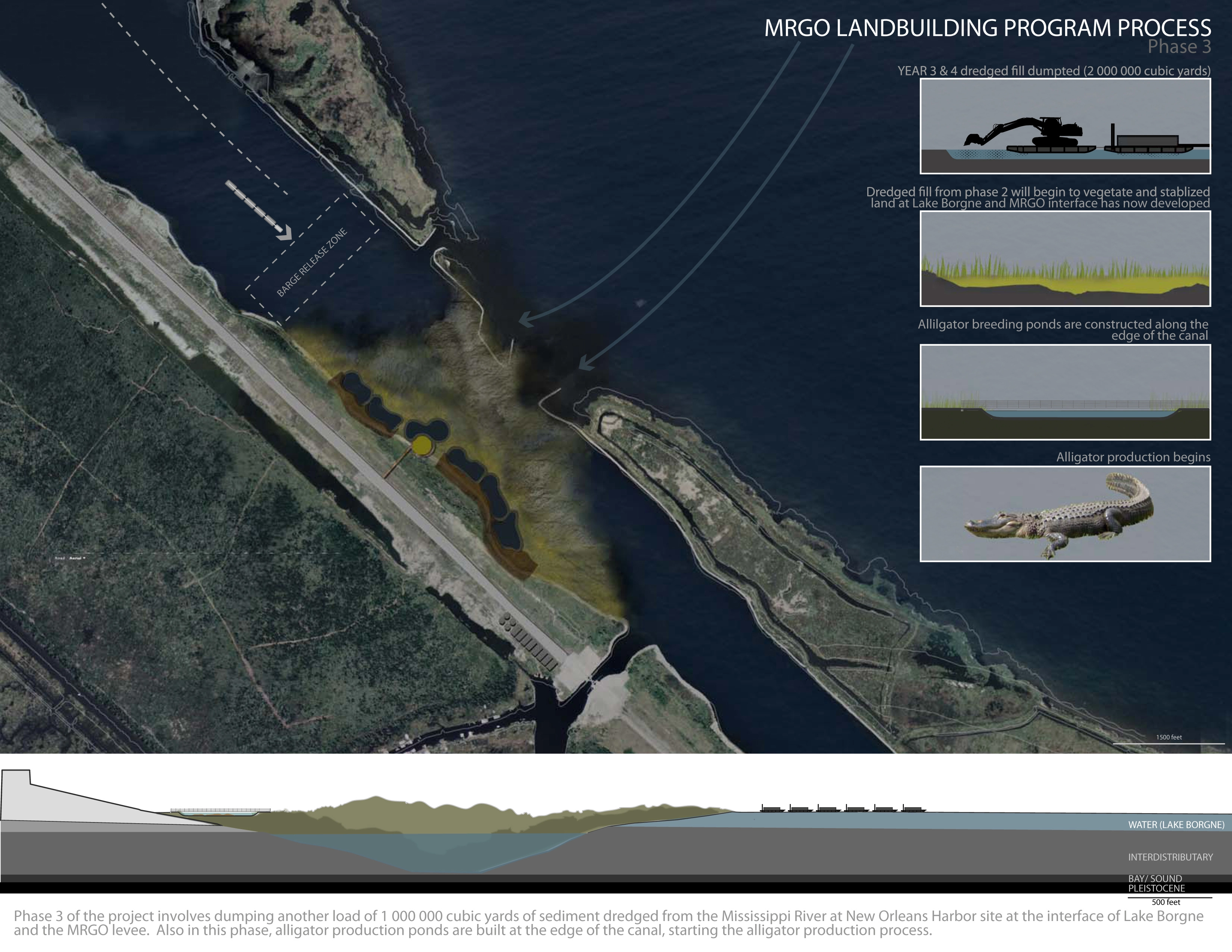Click the row of barges in section
Screen dimensions: 1232x952
click(843, 808)
